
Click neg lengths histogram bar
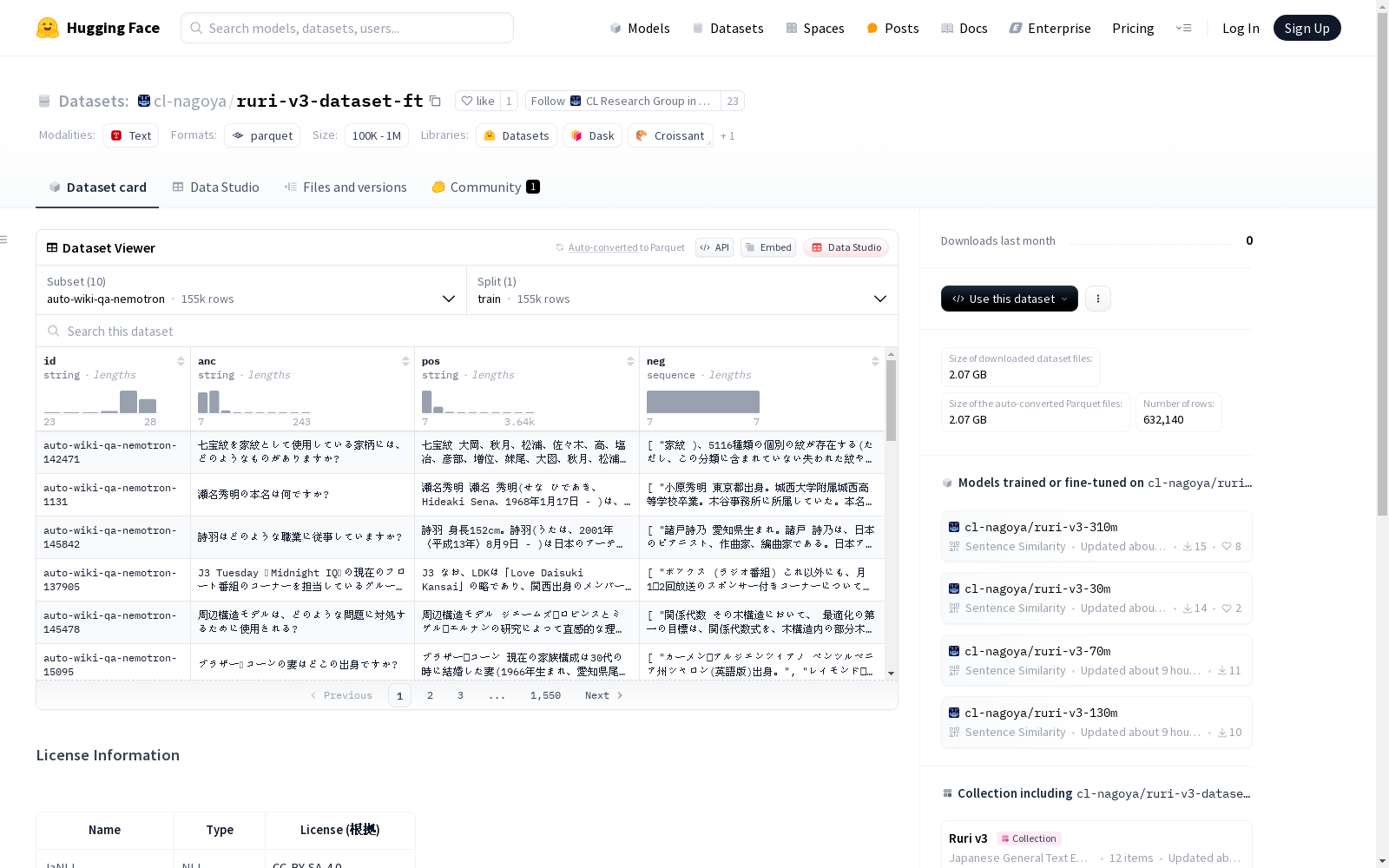703,402
